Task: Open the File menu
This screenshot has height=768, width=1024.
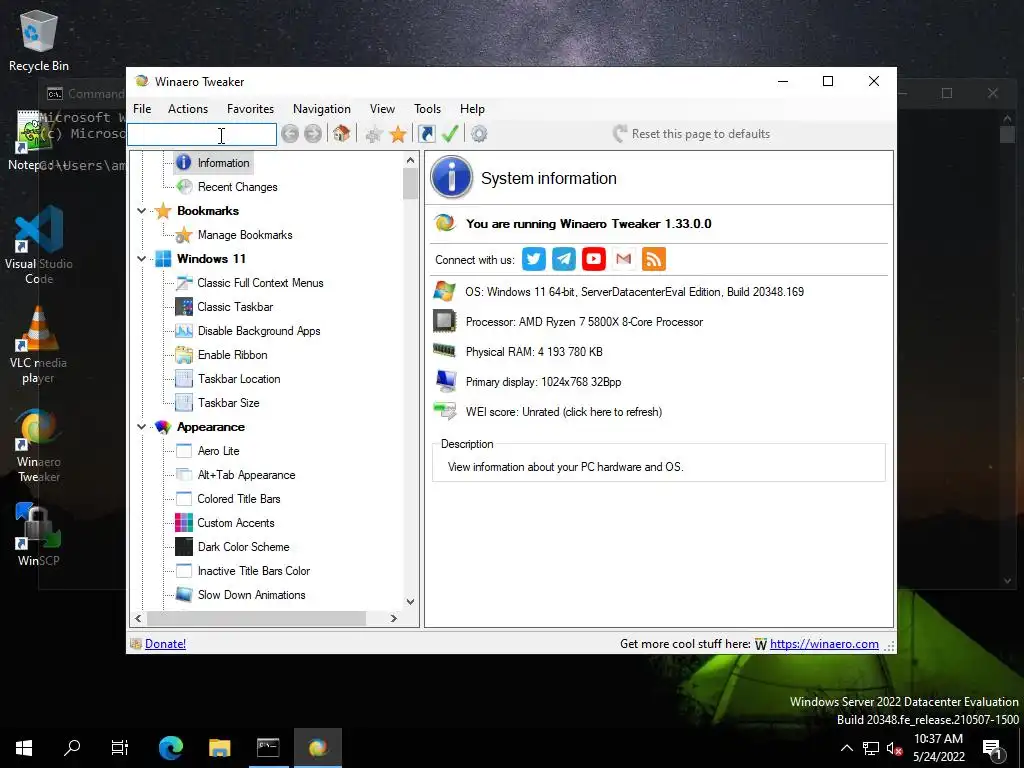Action: pyautogui.click(x=142, y=109)
